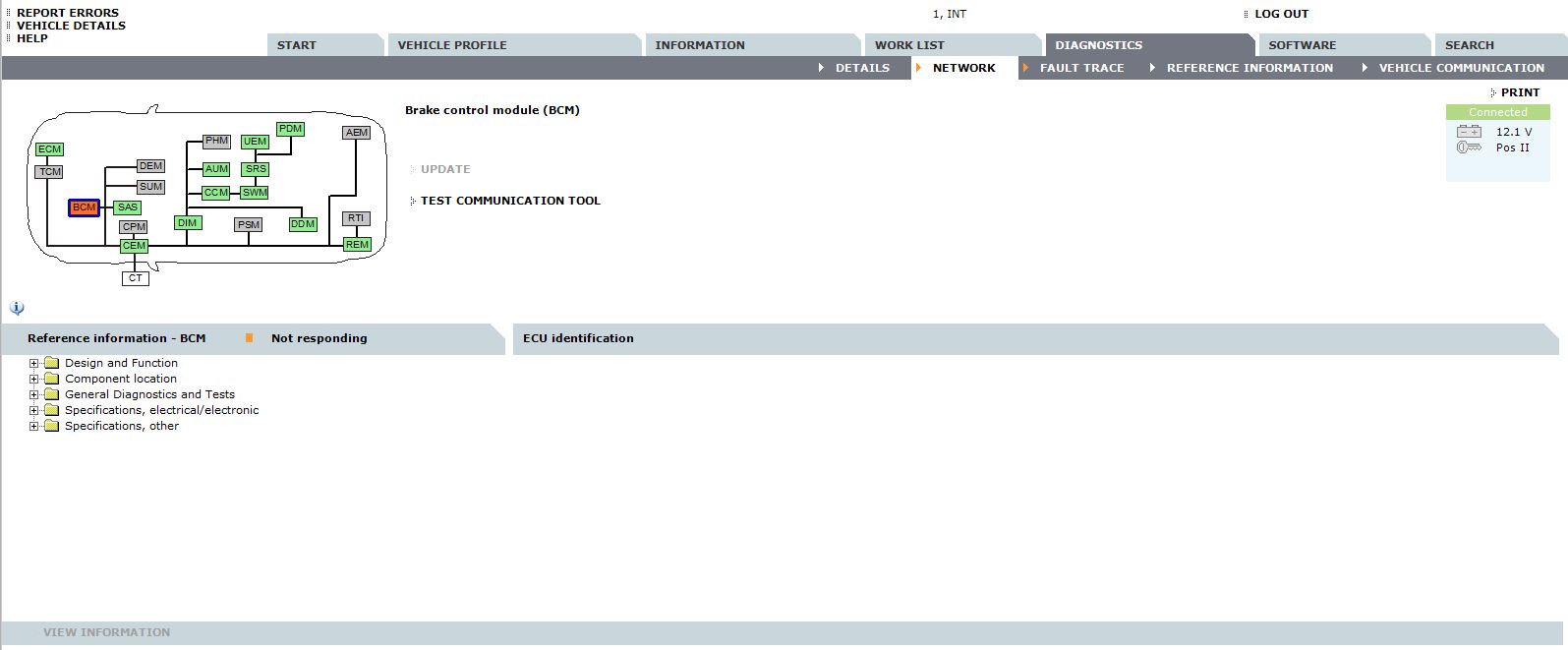Go to the Fault Trace sub-tab
This screenshot has width=1568, height=650.
click(x=1081, y=68)
